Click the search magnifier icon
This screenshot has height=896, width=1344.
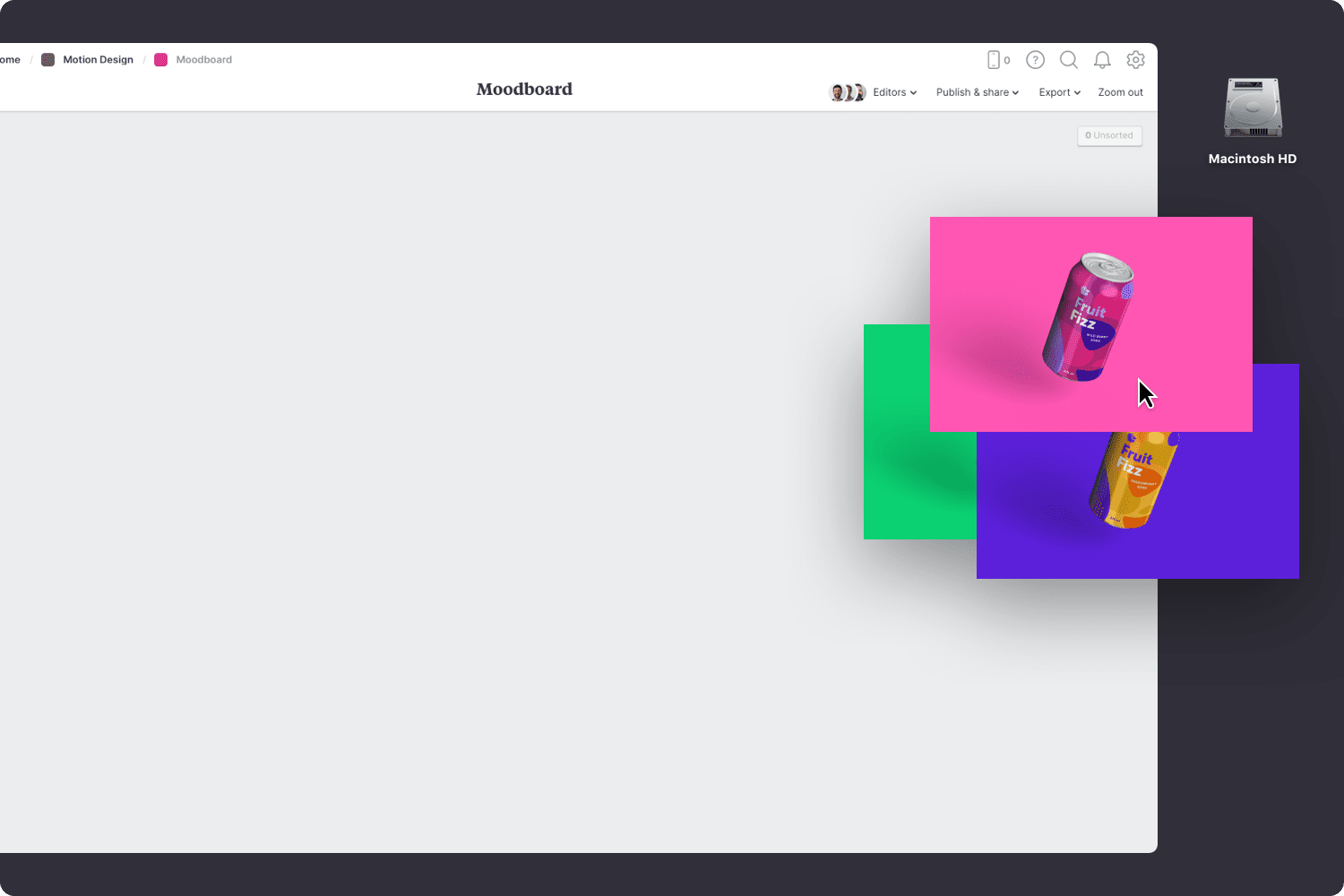[1069, 59]
